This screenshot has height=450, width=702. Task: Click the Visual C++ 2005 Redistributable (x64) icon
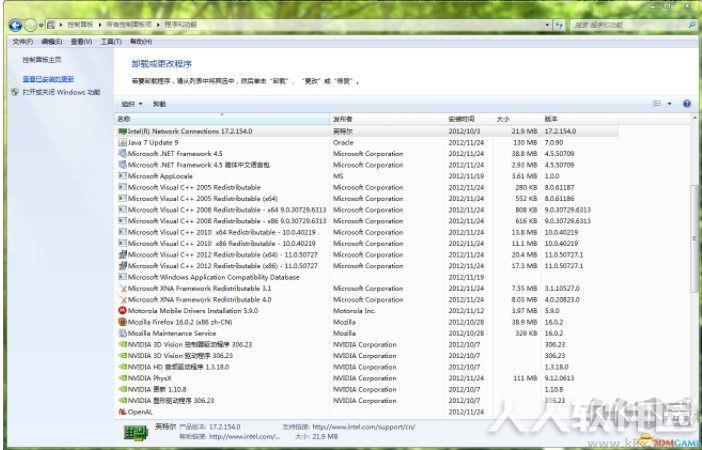point(122,198)
